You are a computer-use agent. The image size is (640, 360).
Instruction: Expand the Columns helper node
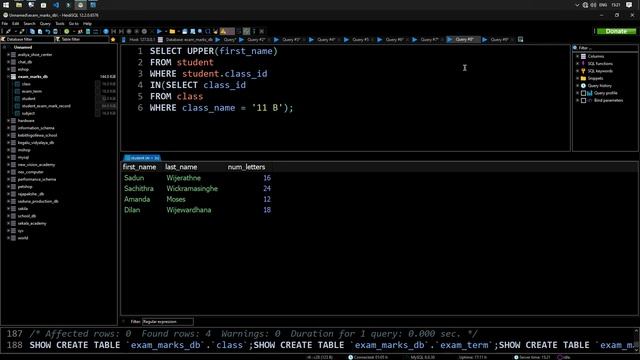pos(578,56)
